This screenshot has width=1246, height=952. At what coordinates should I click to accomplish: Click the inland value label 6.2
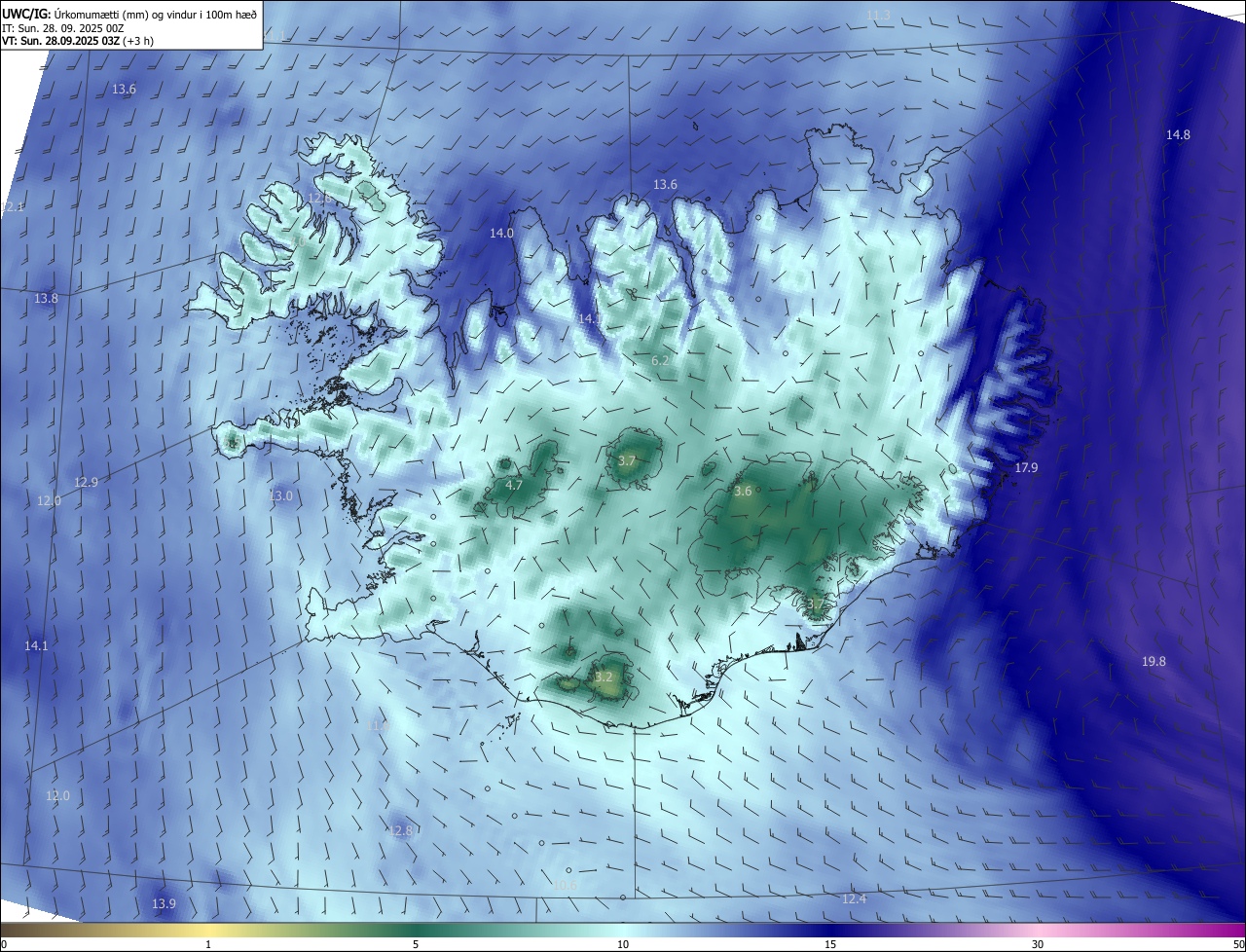pyautogui.click(x=660, y=360)
